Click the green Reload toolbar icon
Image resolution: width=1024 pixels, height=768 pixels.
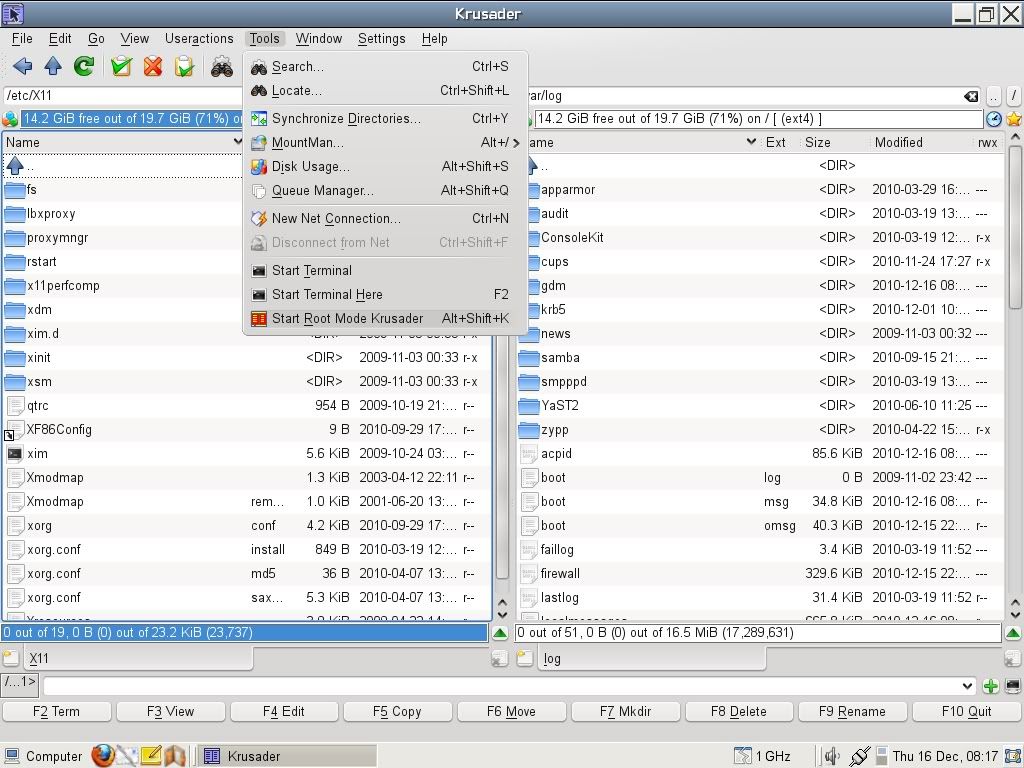tap(84, 66)
